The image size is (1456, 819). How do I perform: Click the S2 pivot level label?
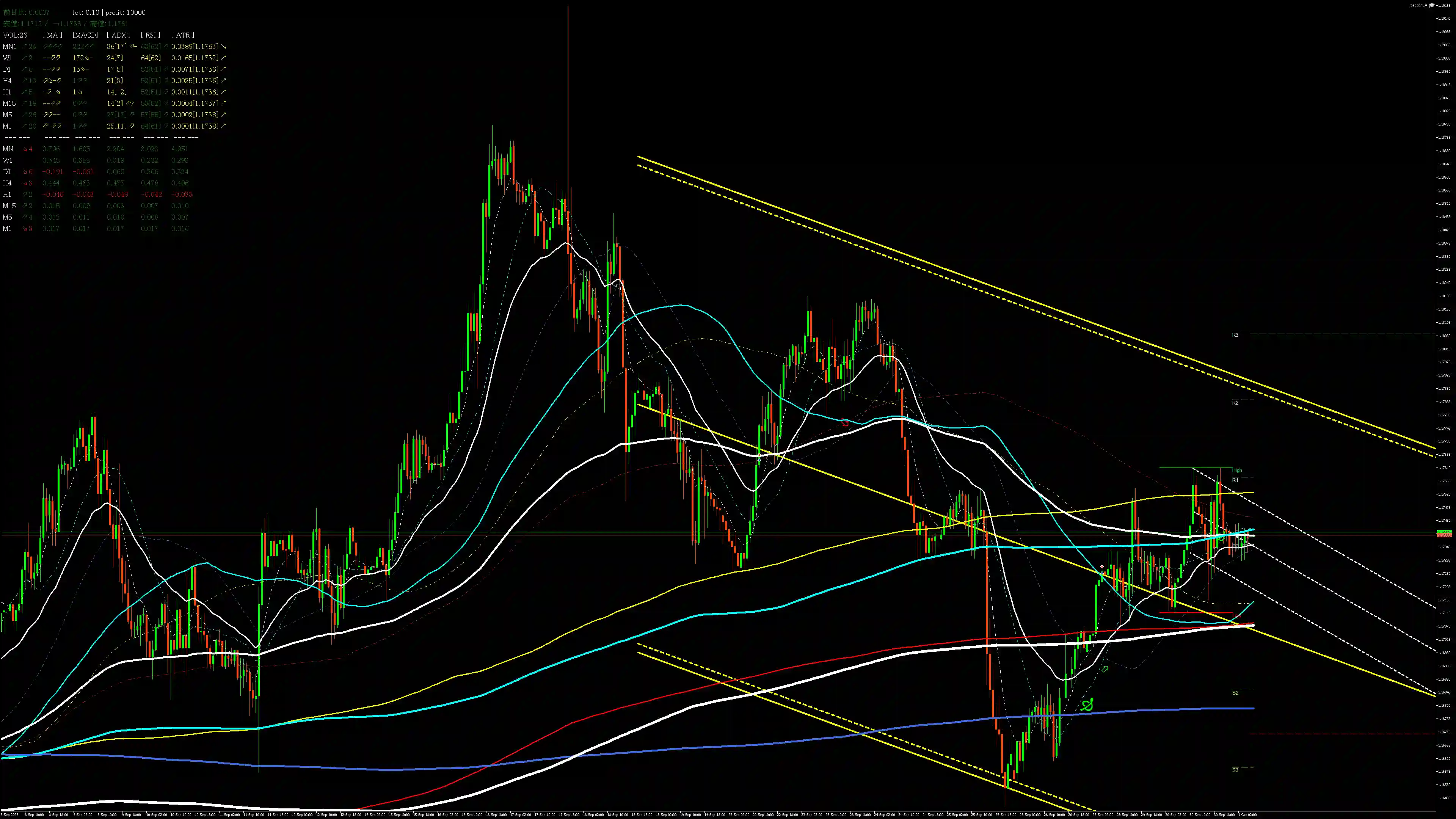pyautogui.click(x=1235, y=692)
